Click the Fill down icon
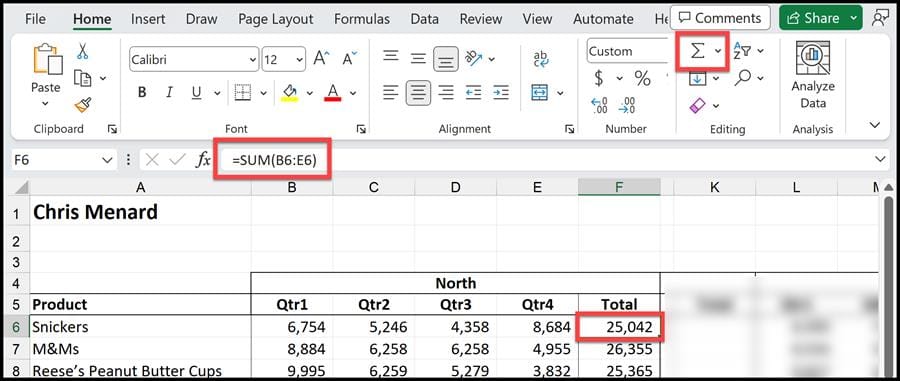 [x=697, y=78]
